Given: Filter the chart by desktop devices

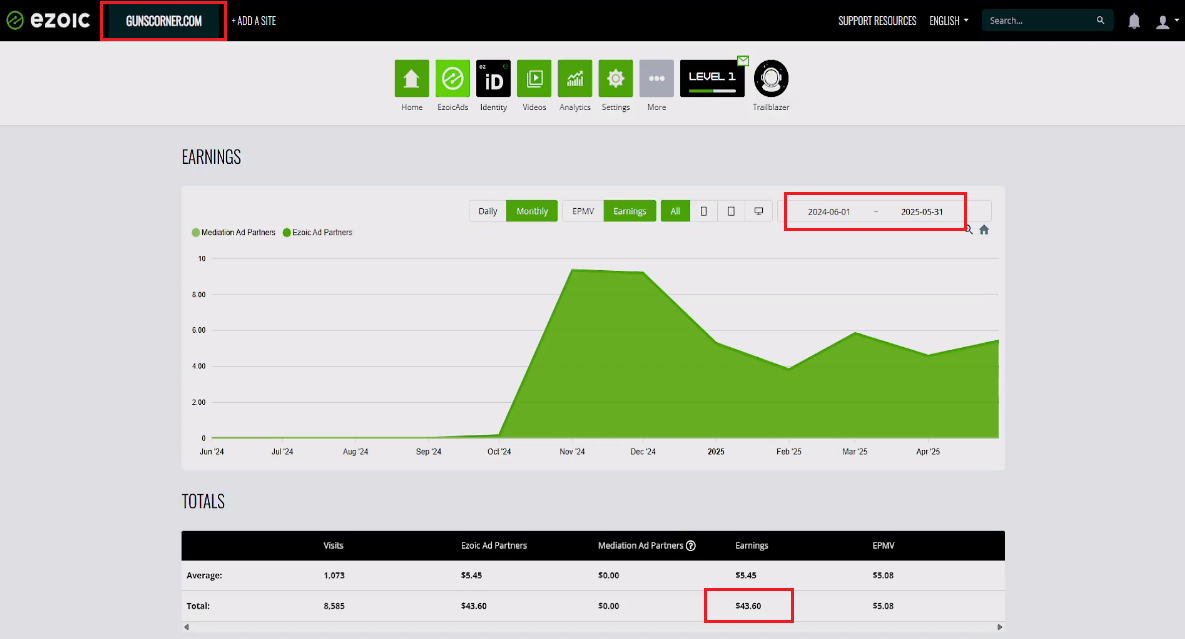Looking at the screenshot, I should click(x=758, y=211).
